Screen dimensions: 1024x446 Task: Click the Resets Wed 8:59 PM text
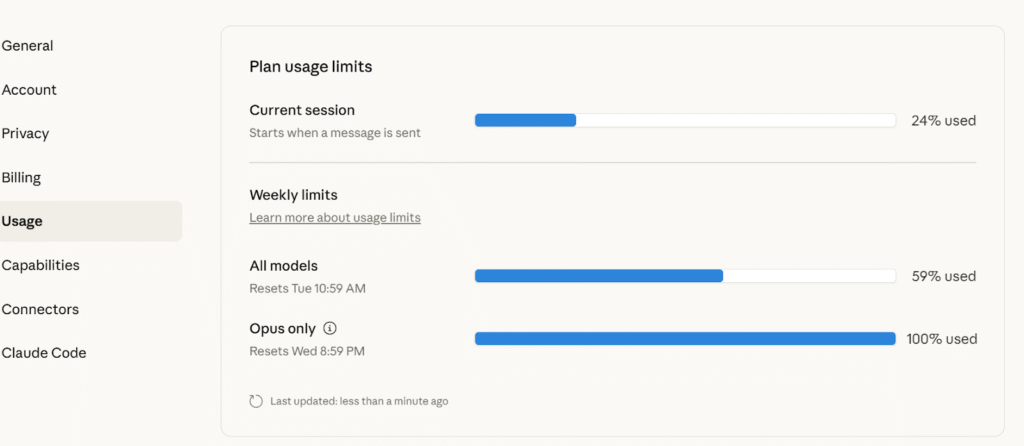pyautogui.click(x=306, y=351)
